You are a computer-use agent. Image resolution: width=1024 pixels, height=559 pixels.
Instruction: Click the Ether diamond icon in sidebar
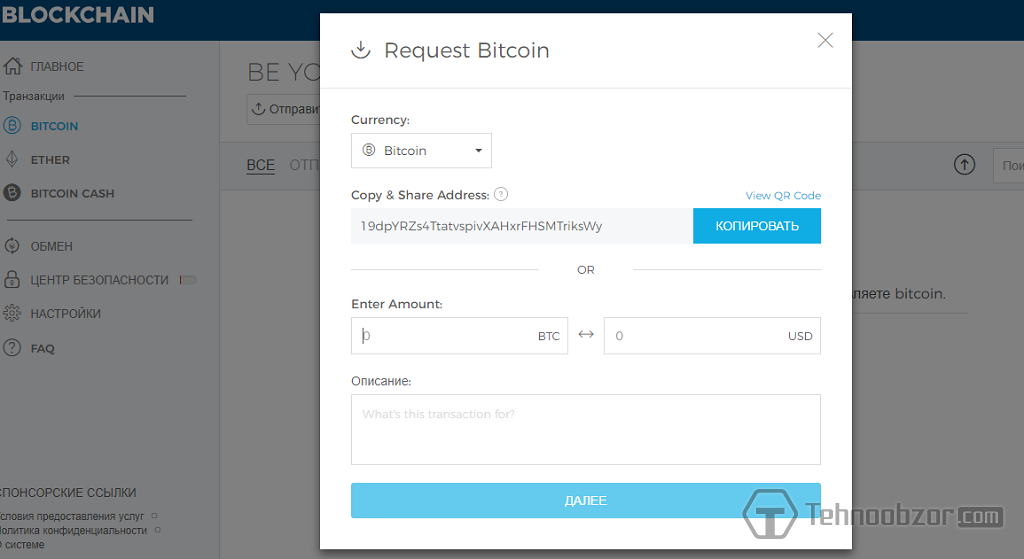[12, 159]
